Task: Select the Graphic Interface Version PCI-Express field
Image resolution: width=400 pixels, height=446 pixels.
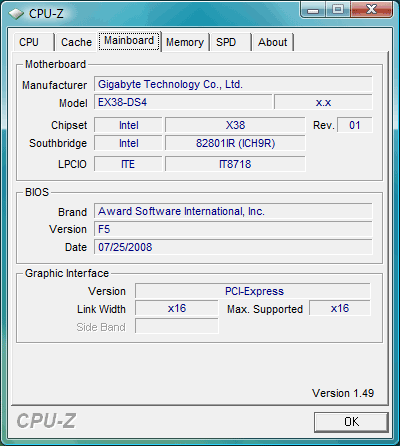Action: click(x=253, y=291)
